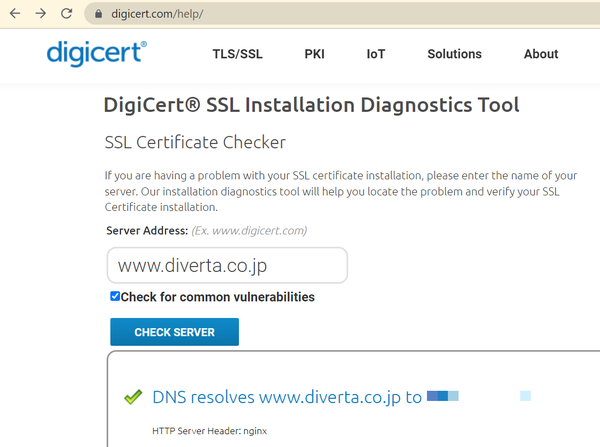
Task: Uncheck Check for common vulnerabilities
Action: tap(115, 296)
